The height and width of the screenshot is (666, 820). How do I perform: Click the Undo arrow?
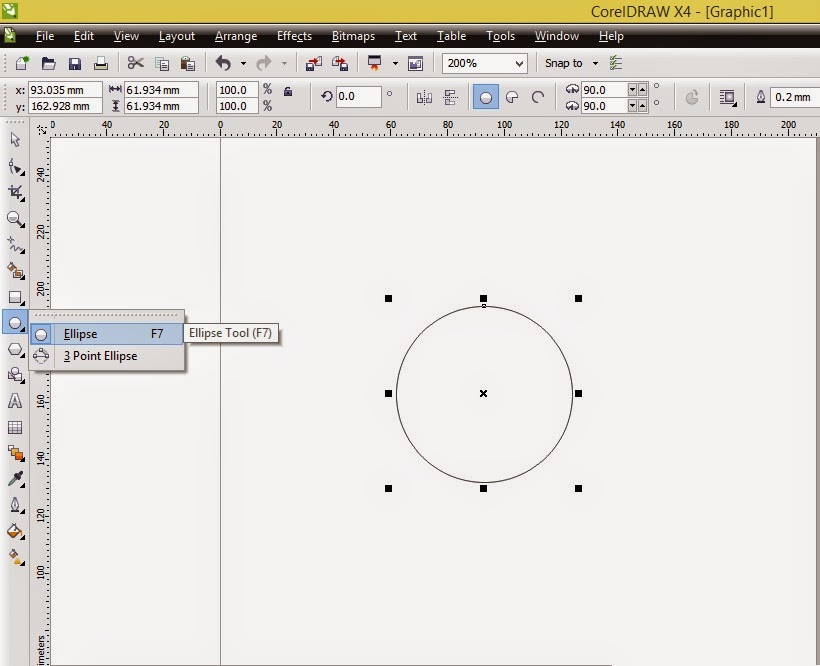click(x=223, y=63)
